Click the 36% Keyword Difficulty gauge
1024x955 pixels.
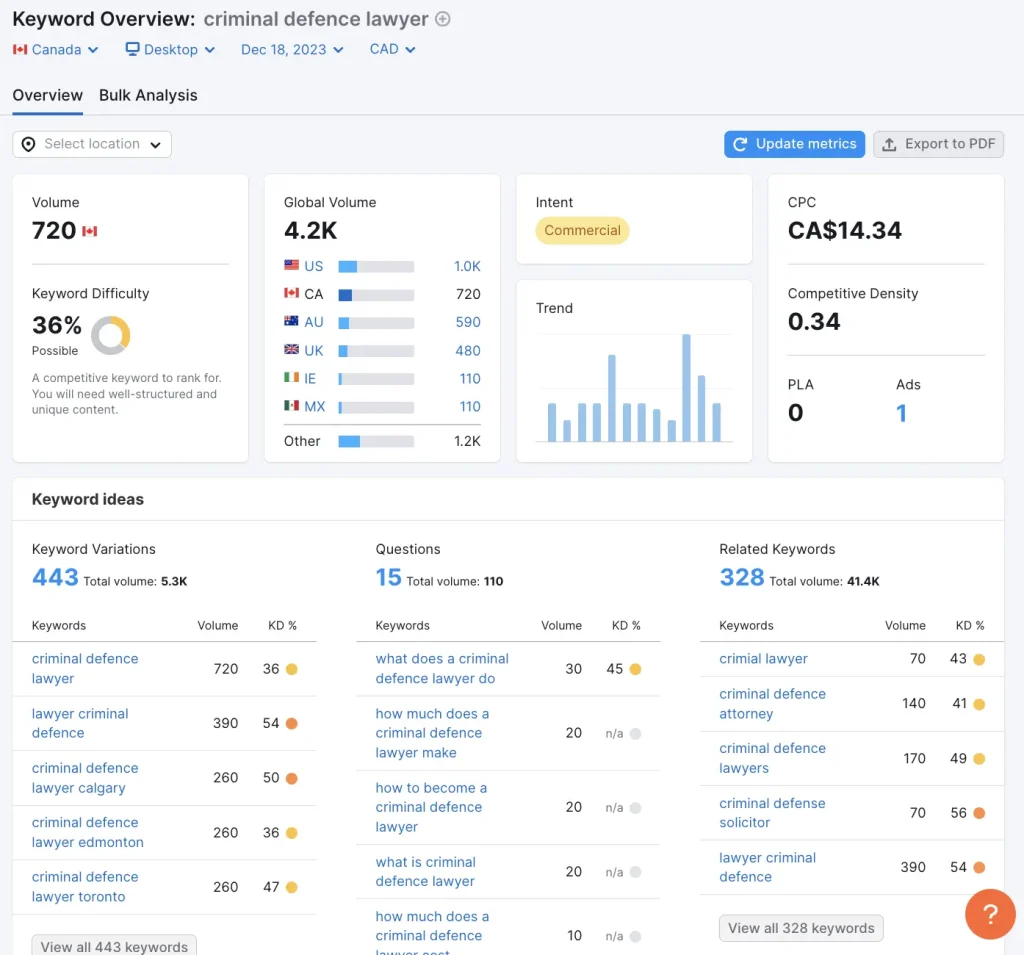tap(110, 335)
